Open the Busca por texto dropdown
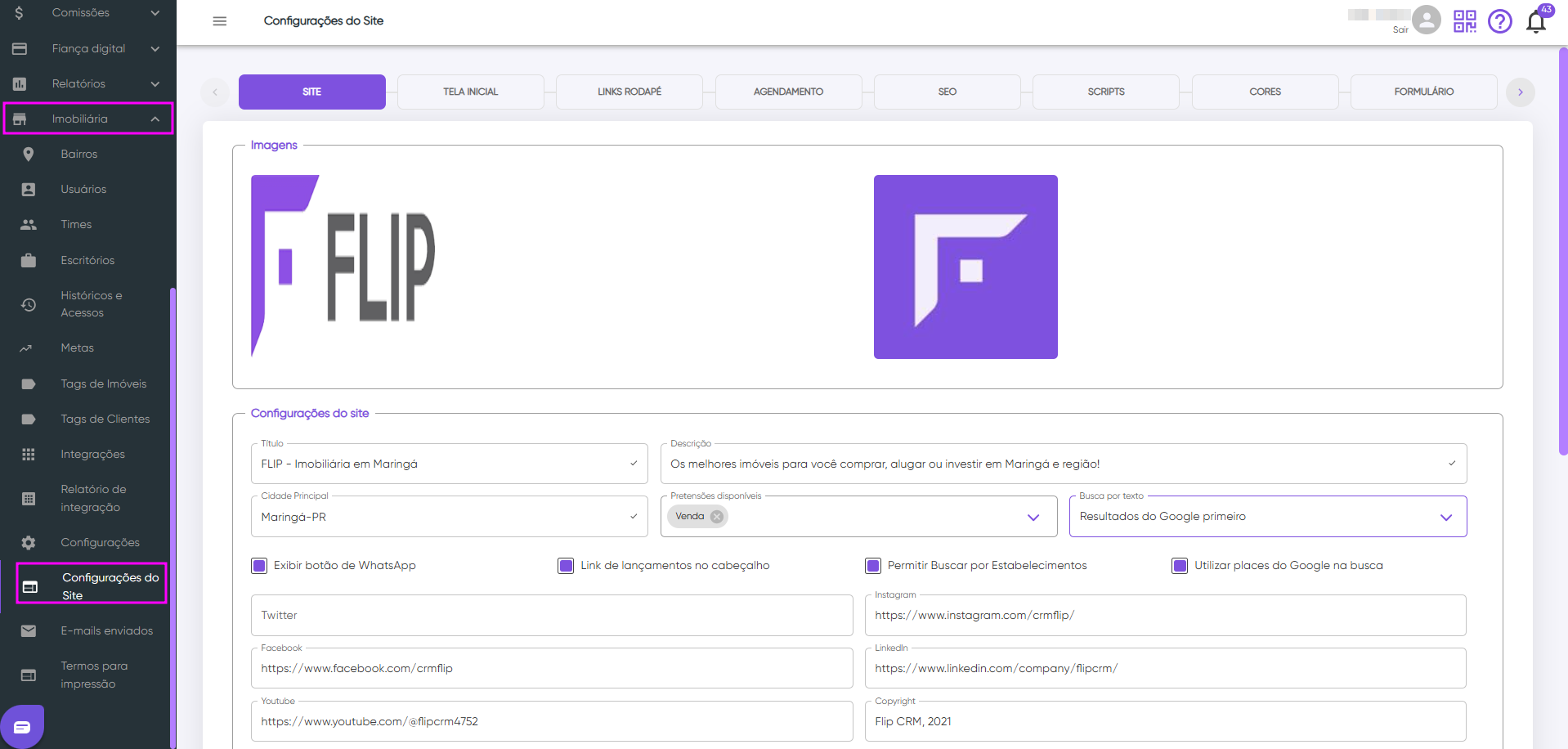Screen dimensions: 1568x749 tap(1268, 517)
